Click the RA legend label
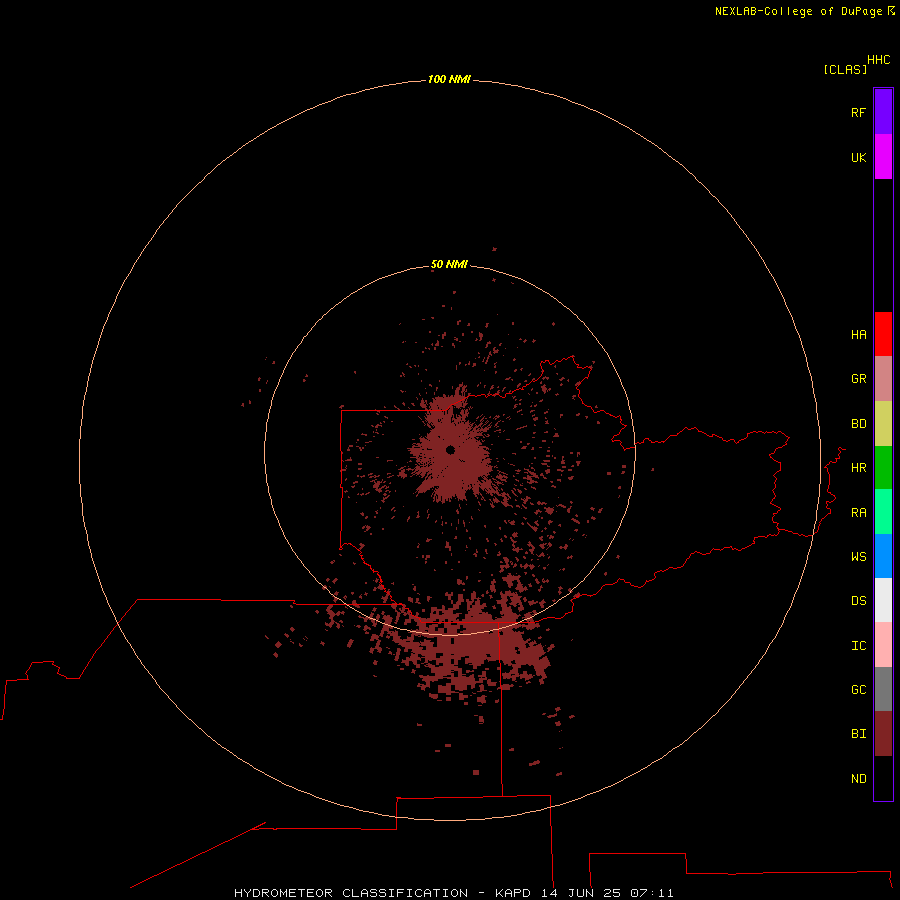This screenshot has width=900, height=900. point(858,513)
